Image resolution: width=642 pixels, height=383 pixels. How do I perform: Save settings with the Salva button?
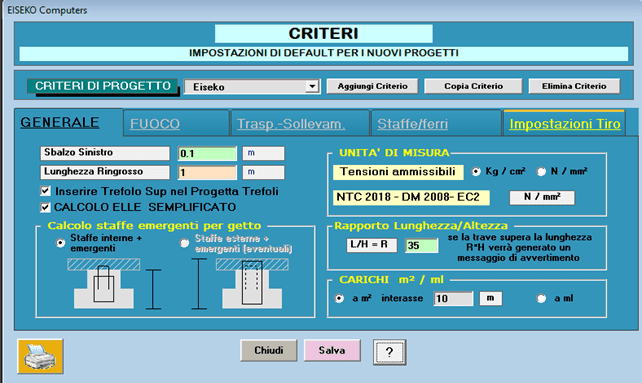332,350
